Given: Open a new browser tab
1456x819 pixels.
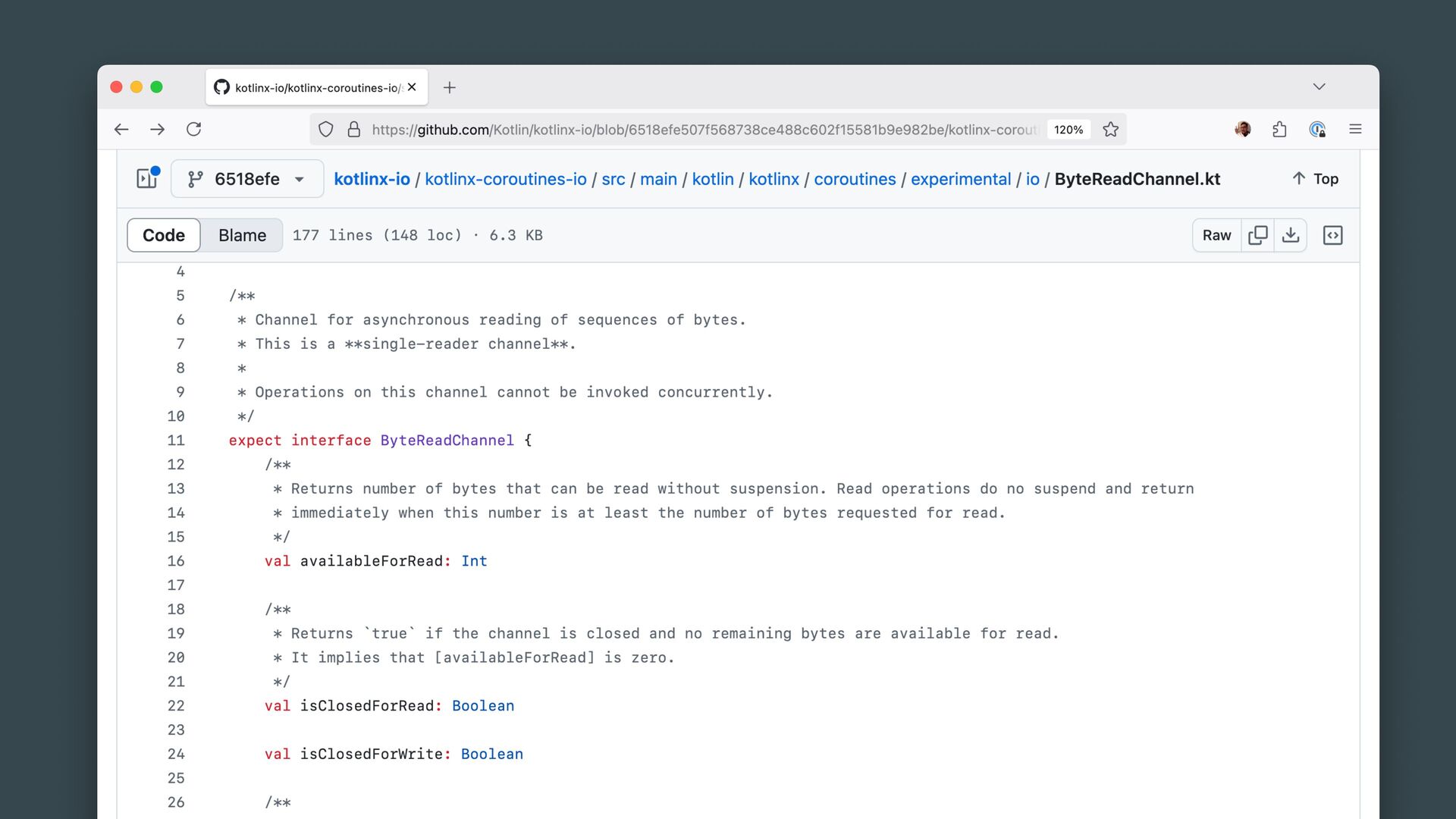Looking at the screenshot, I should click(450, 88).
